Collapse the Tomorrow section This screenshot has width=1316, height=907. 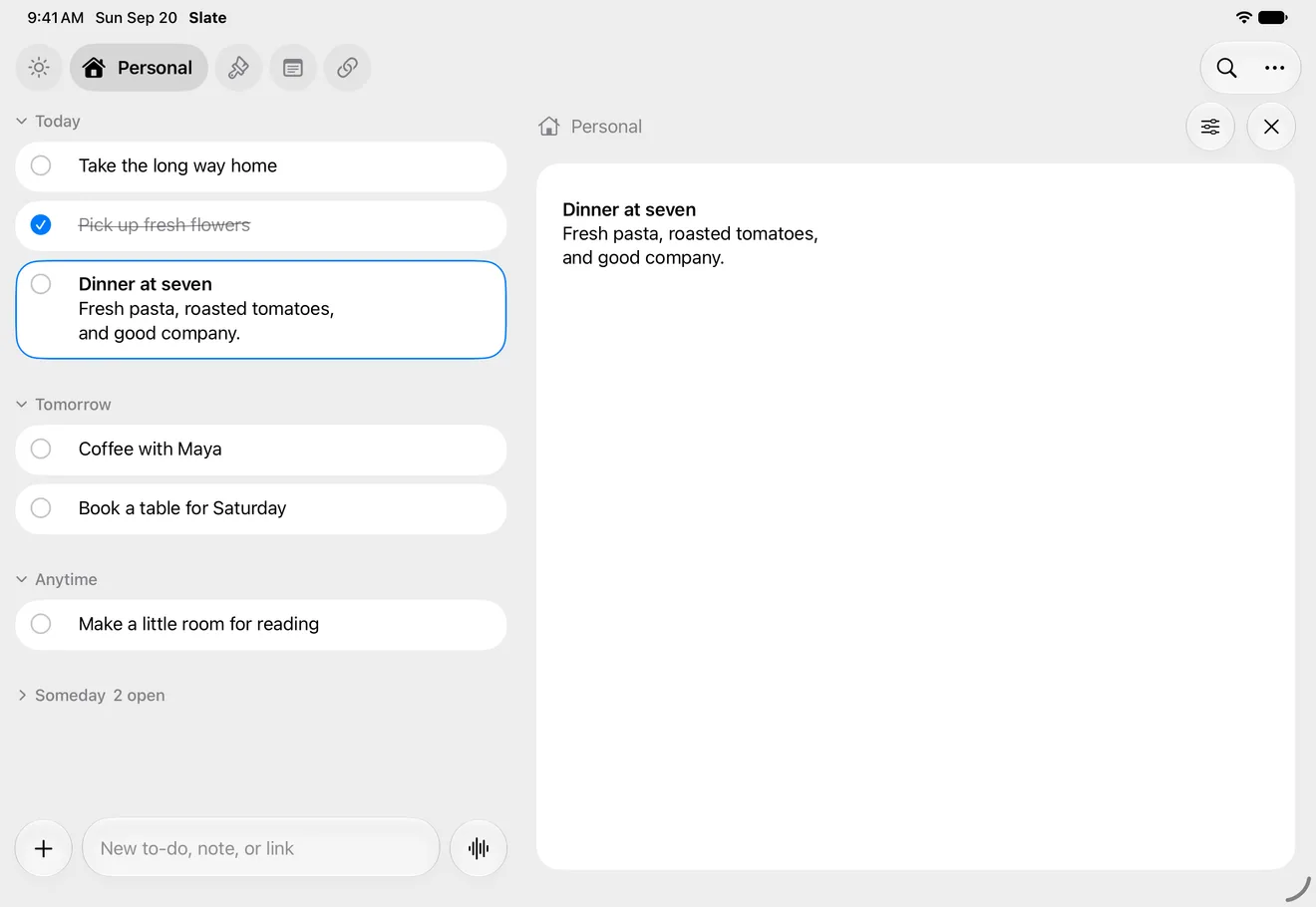point(22,404)
